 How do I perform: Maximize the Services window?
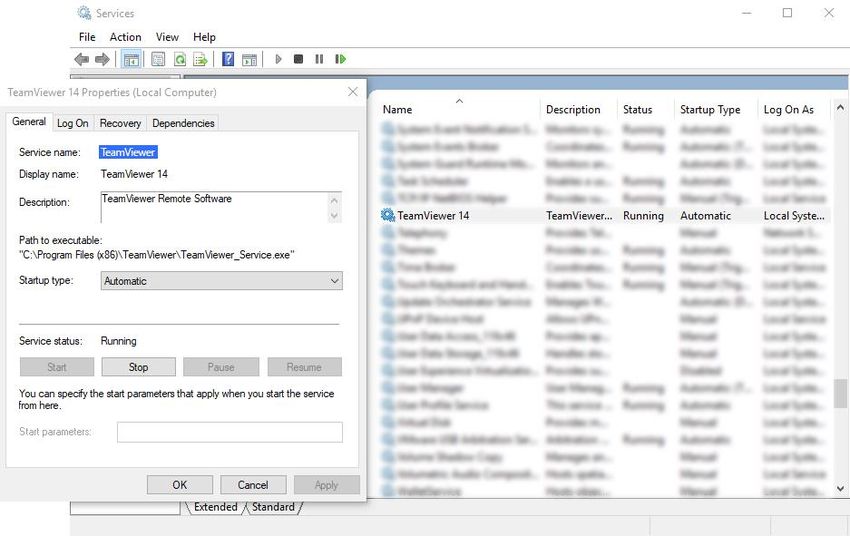tap(787, 12)
